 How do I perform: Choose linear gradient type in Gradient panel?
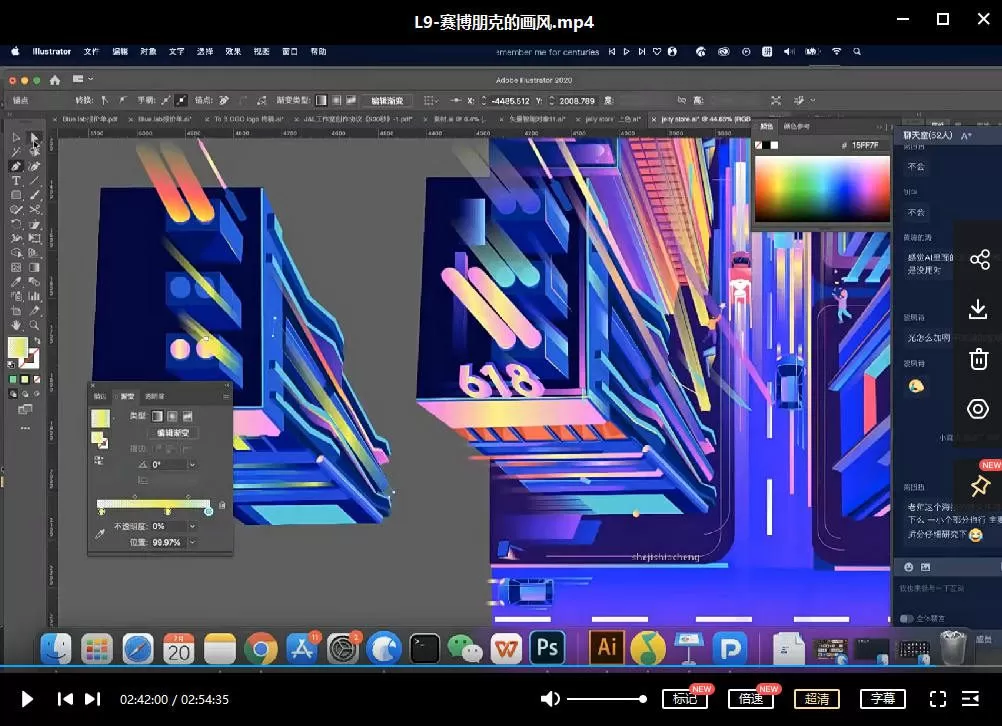click(157, 415)
